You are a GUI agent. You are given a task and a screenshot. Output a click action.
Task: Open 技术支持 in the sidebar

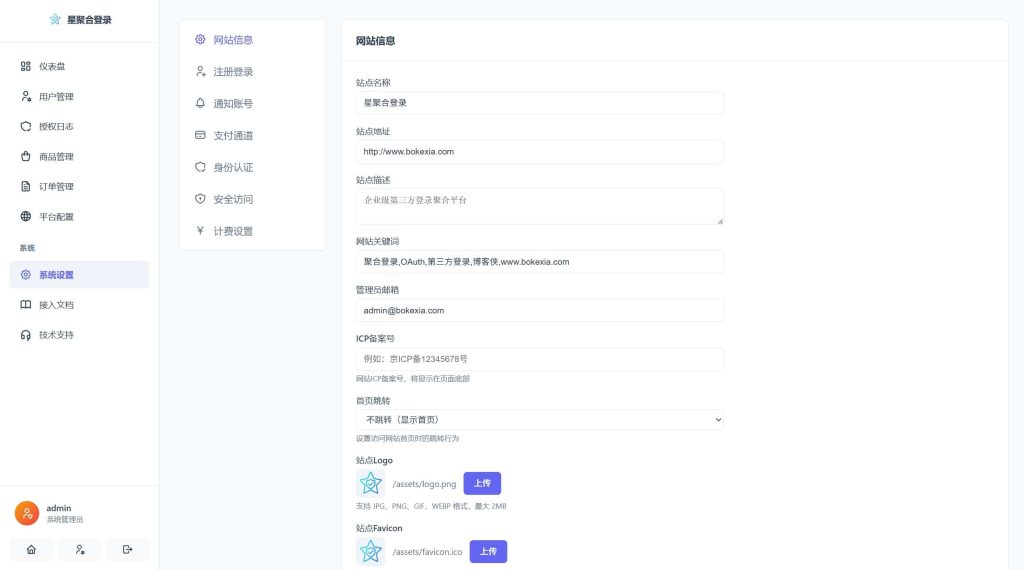79,334
